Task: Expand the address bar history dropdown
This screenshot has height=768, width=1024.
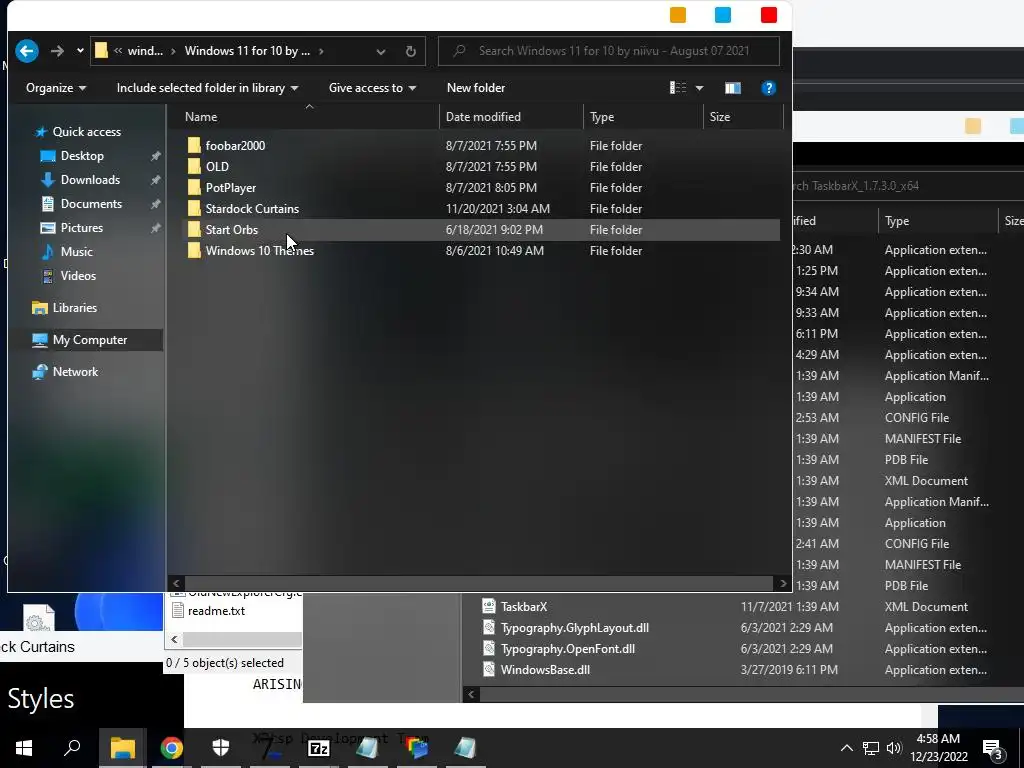Action: tap(381, 52)
